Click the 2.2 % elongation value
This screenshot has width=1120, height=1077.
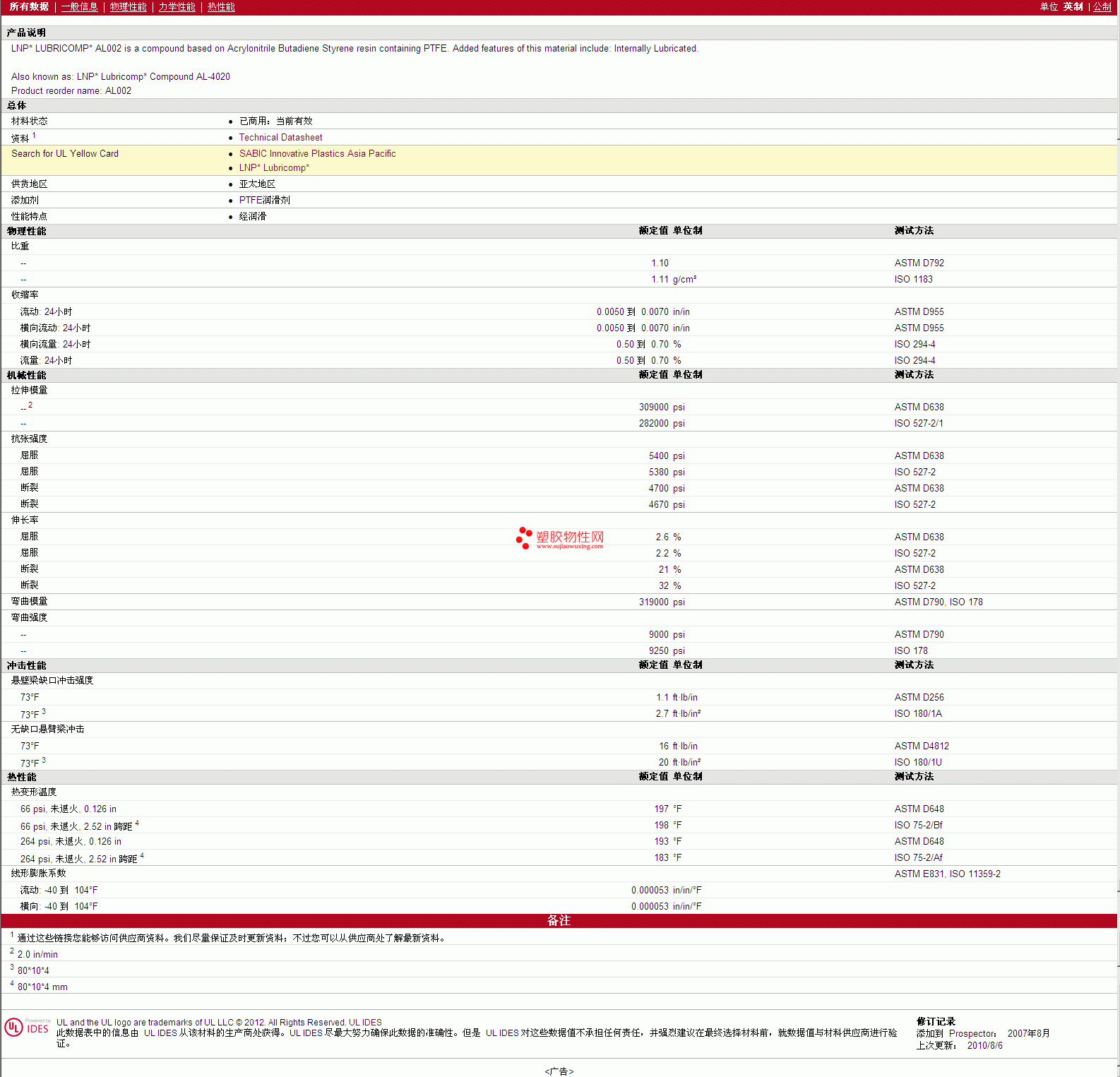coord(668,554)
